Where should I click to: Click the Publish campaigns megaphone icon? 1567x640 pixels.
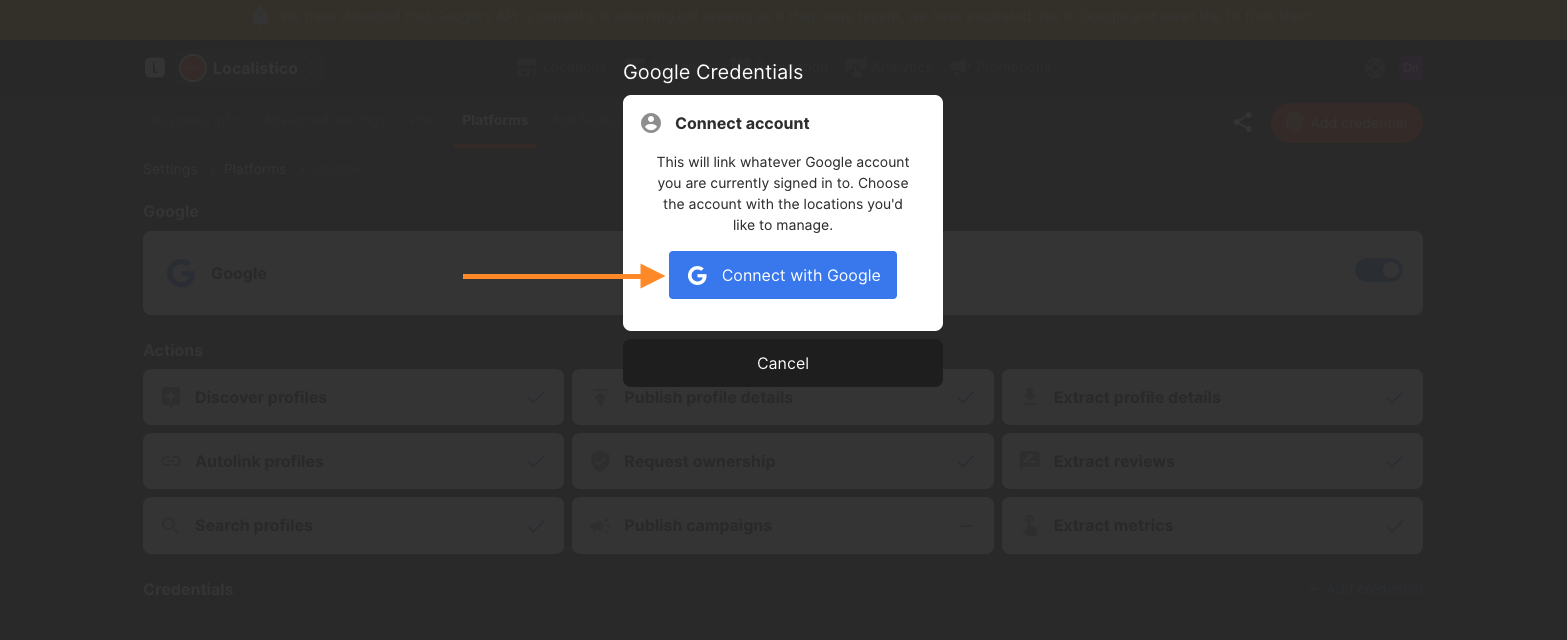coord(600,525)
